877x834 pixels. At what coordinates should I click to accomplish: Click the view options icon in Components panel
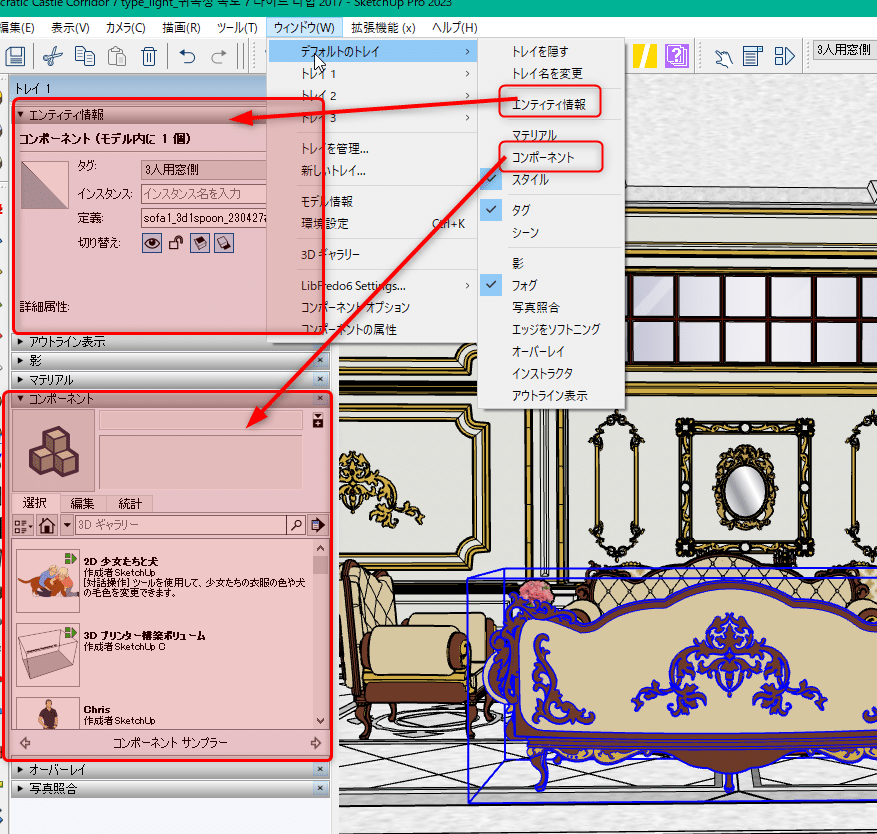click(23, 525)
